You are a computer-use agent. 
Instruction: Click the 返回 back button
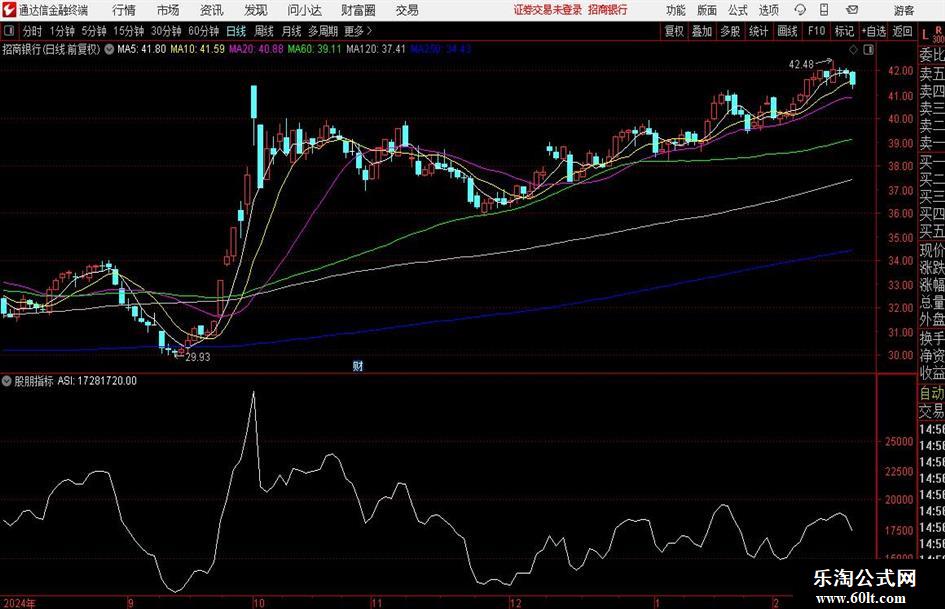pos(902,31)
